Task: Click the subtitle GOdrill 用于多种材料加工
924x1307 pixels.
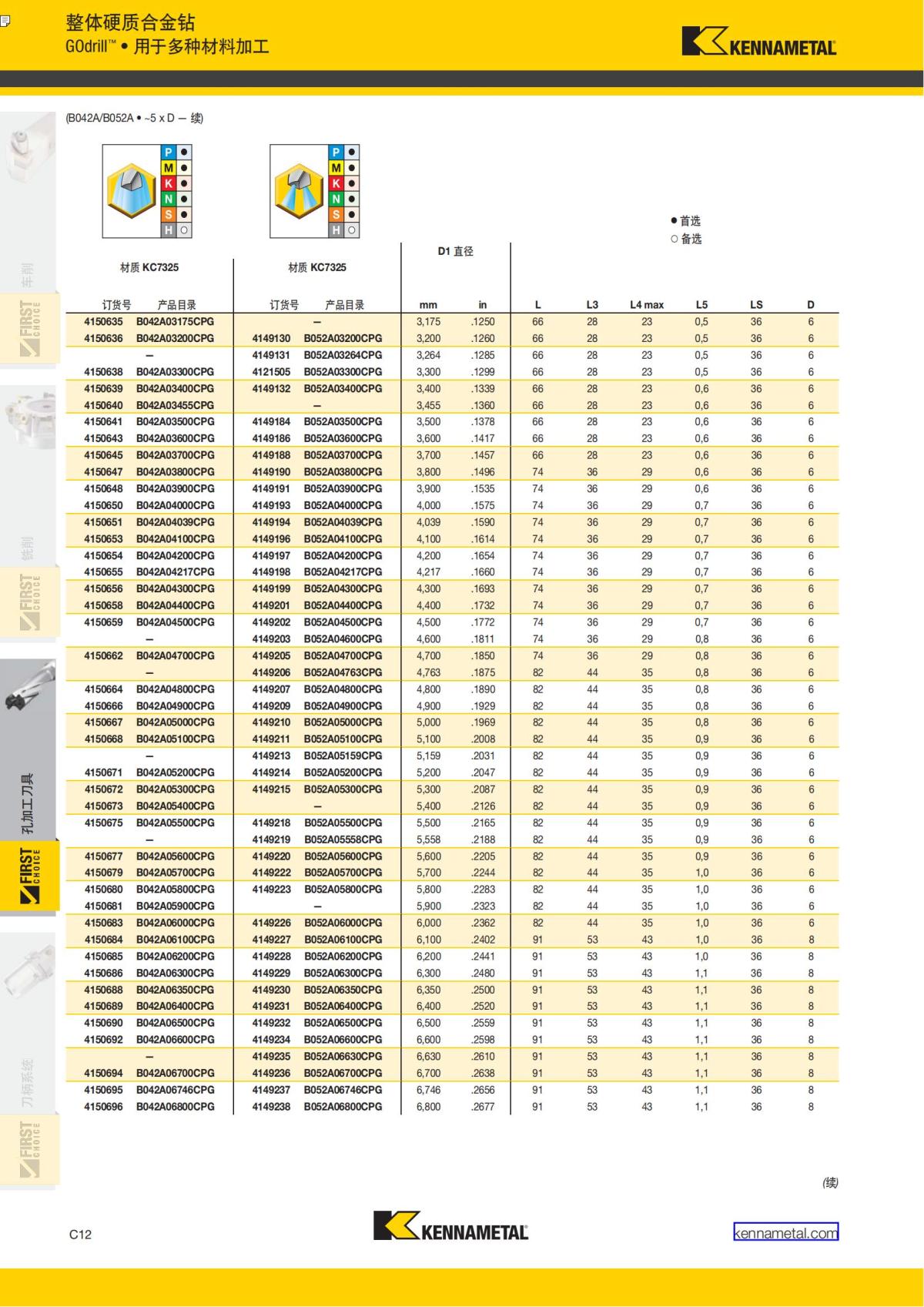Action: [167, 47]
